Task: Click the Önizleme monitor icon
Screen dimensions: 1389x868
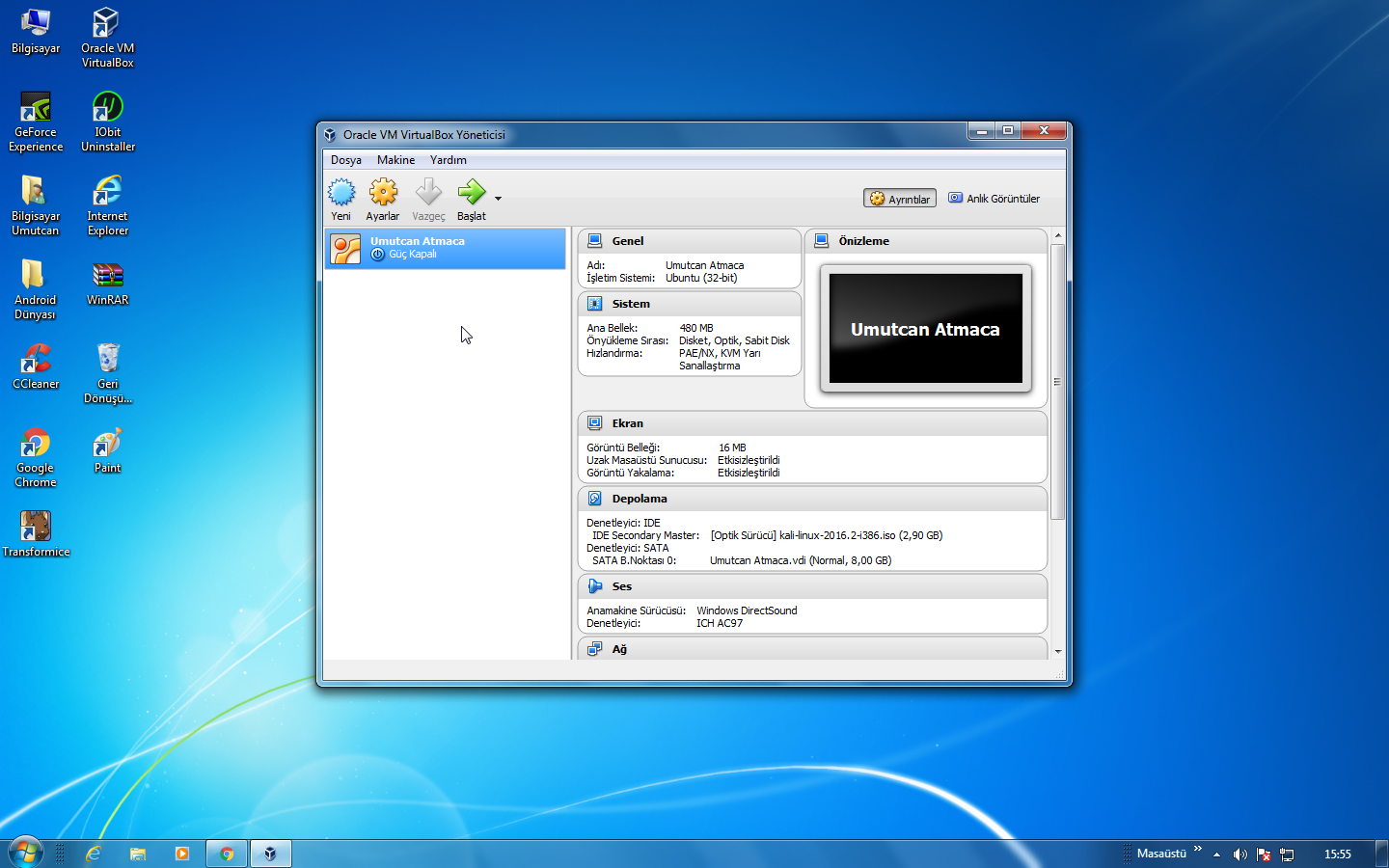Action: (x=822, y=241)
